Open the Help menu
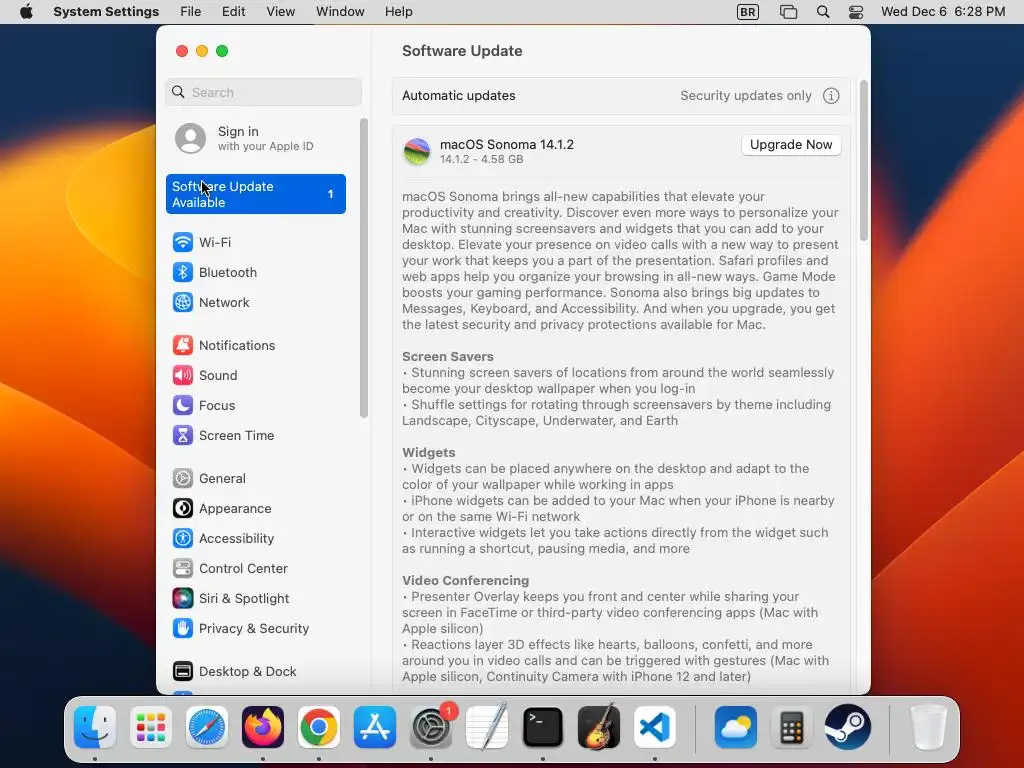The height and width of the screenshot is (768, 1024). pos(398,12)
